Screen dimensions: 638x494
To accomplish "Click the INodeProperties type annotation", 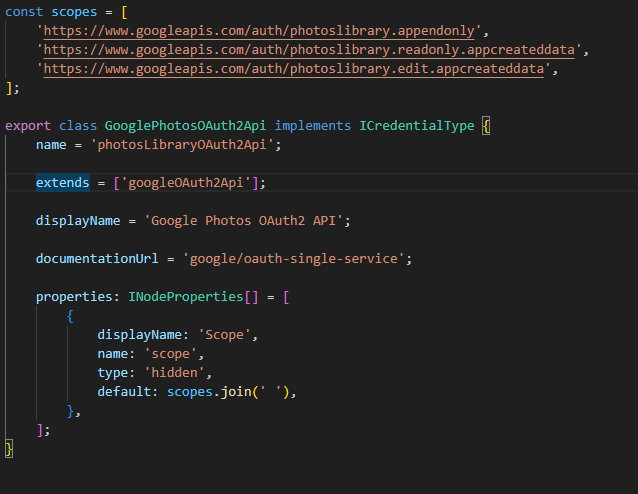I will (x=186, y=297).
